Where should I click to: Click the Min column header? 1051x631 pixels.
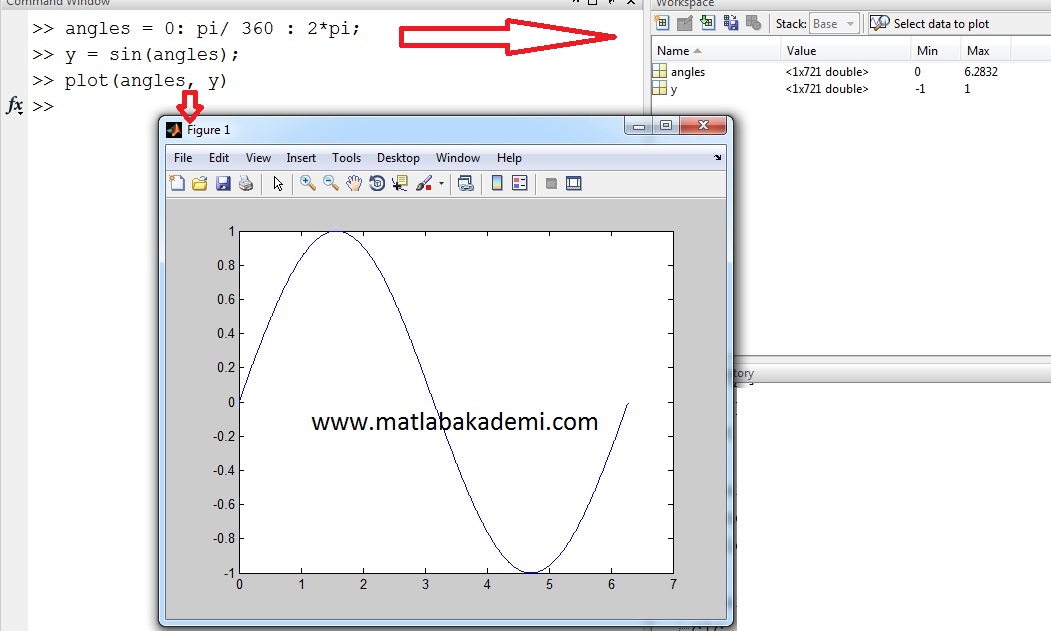click(934, 50)
